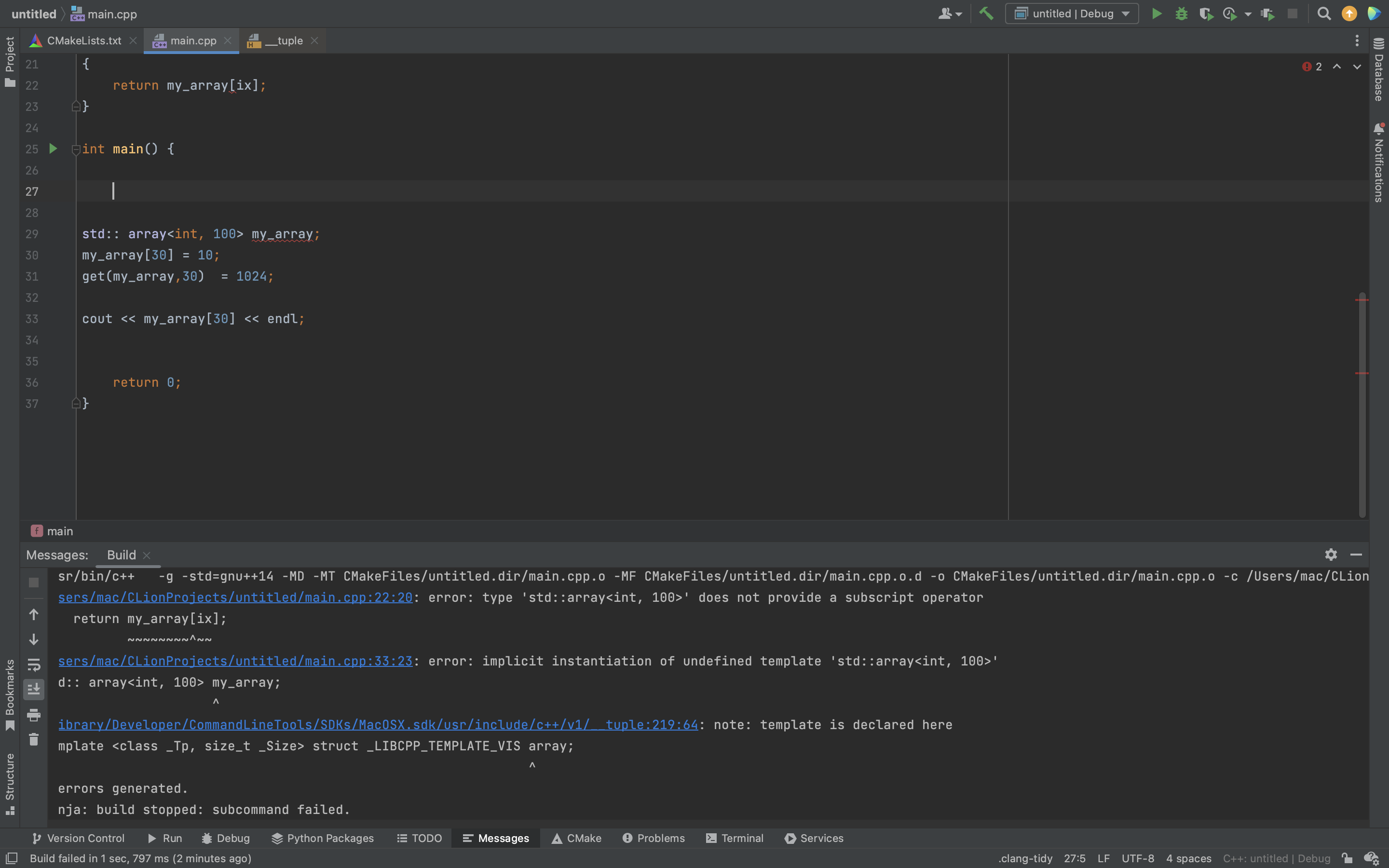Run the untitled Debug configuration

[1157, 13]
